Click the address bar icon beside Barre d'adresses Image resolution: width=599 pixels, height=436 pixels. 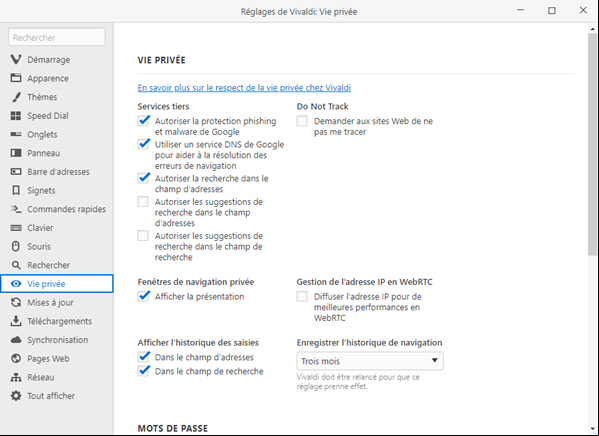(16, 172)
